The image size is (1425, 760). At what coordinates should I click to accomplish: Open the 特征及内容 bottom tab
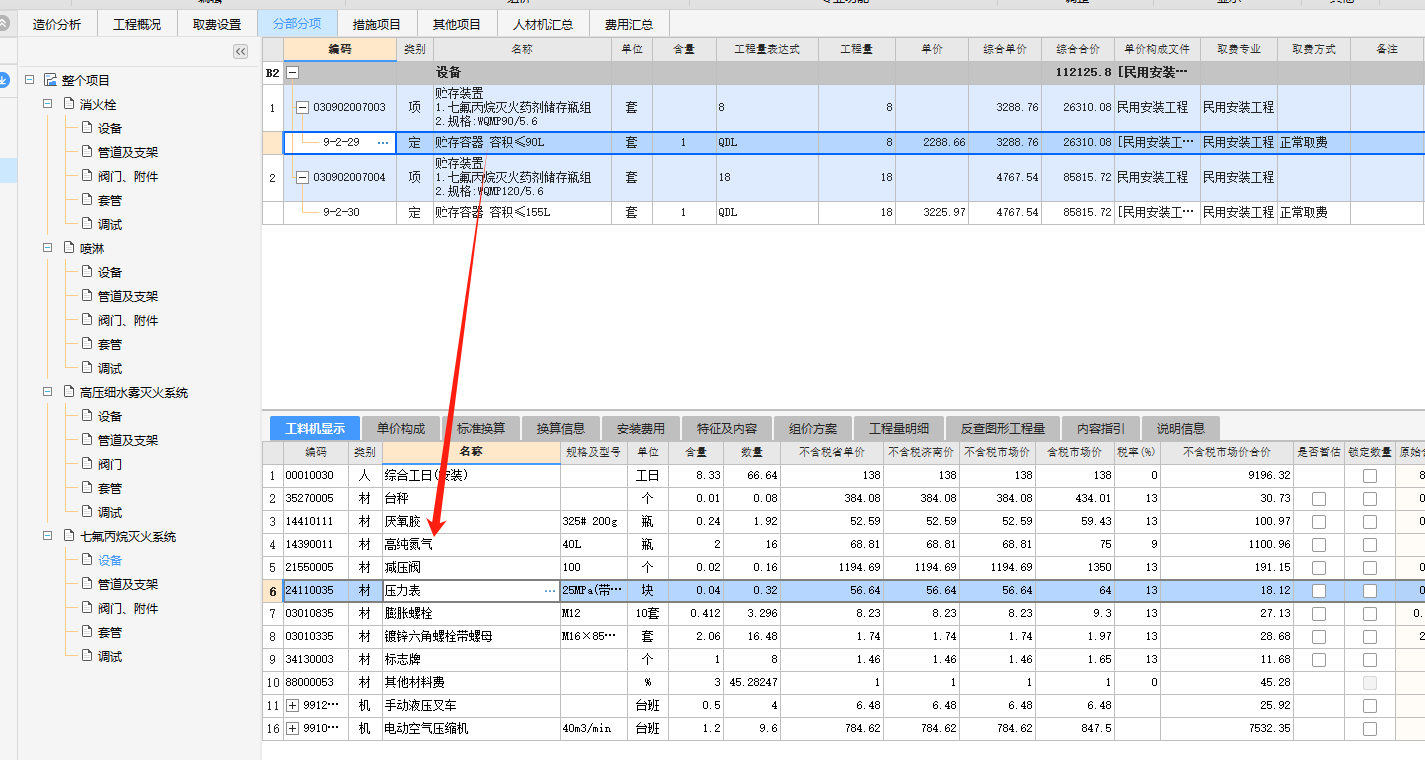coord(727,428)
